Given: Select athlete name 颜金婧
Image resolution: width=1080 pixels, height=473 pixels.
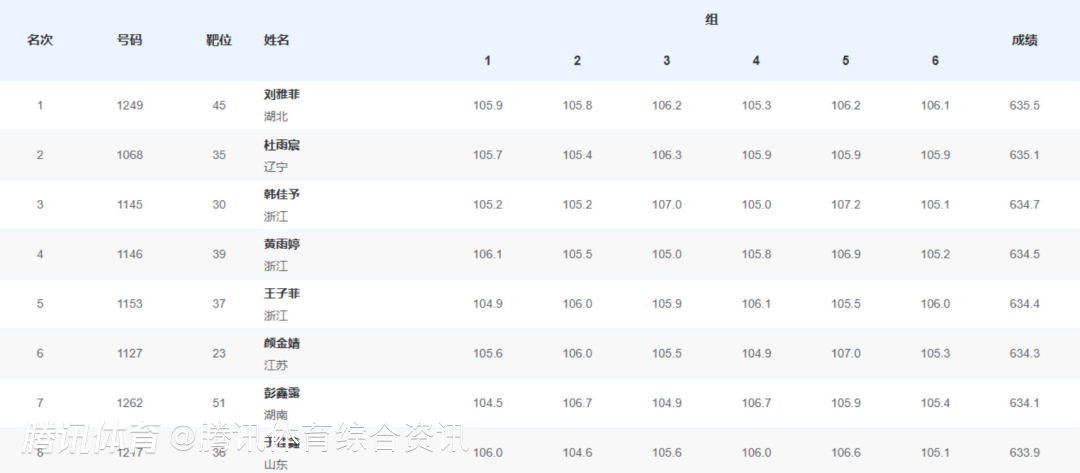Looking at the screenshot, I should point(282,343).
